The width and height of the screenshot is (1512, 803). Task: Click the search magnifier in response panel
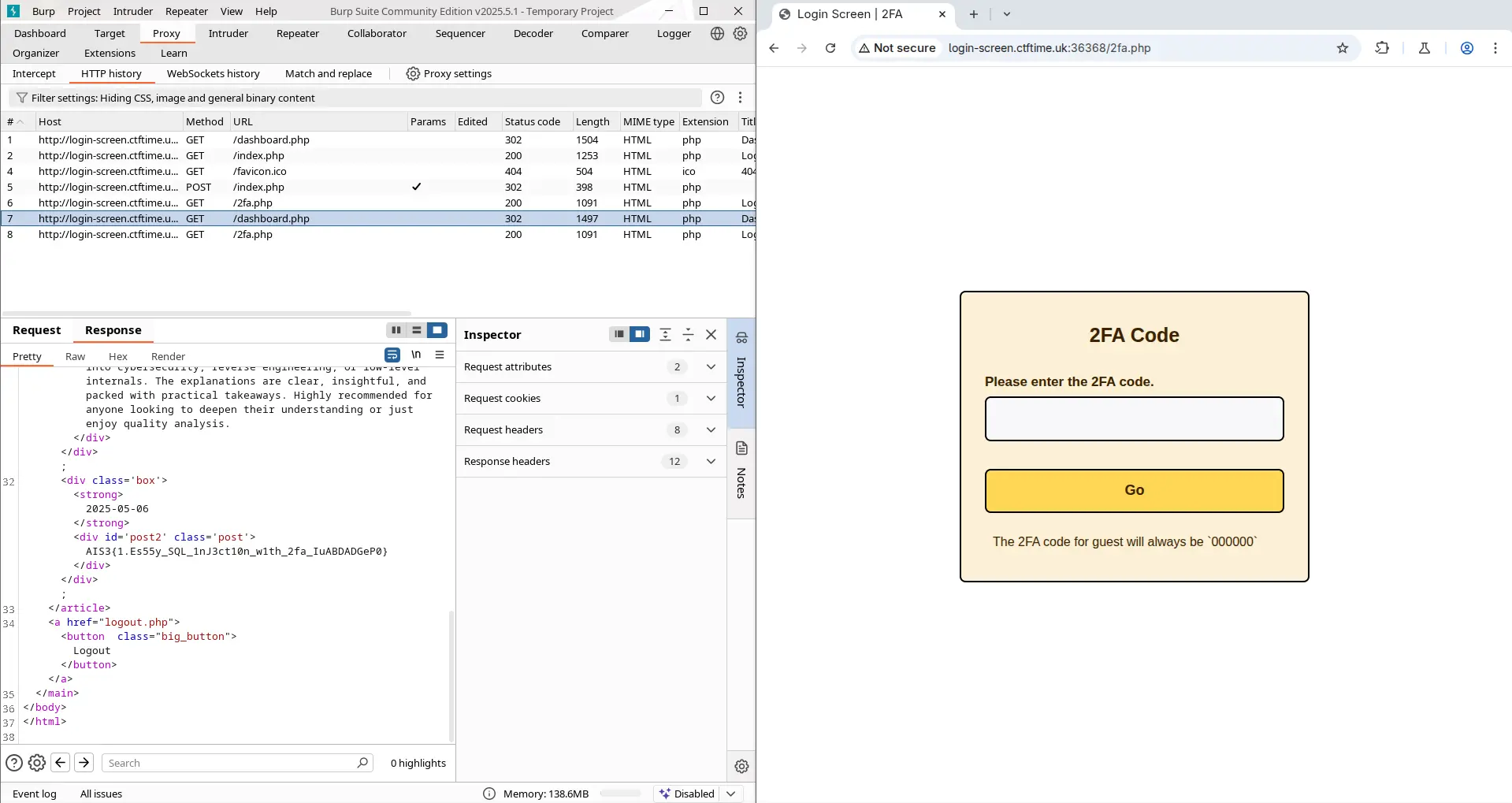pyautogui.click(x=362, y=763)
